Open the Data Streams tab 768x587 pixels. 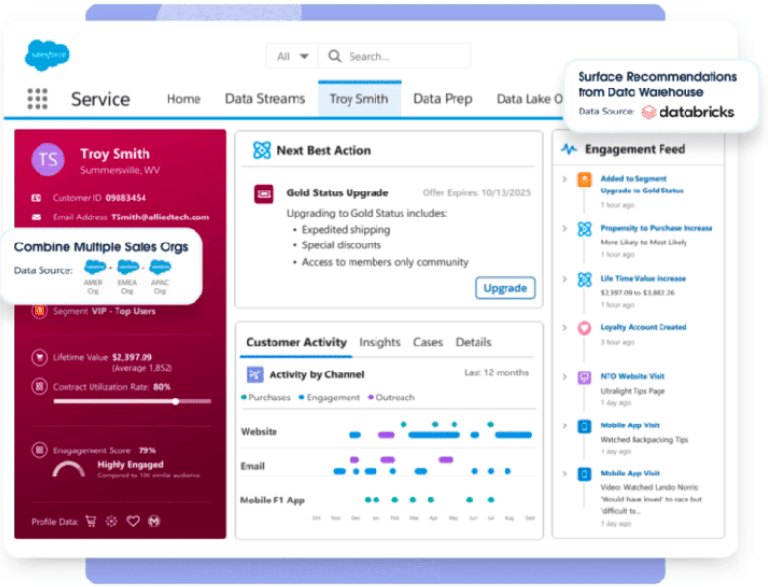(265, 99)
